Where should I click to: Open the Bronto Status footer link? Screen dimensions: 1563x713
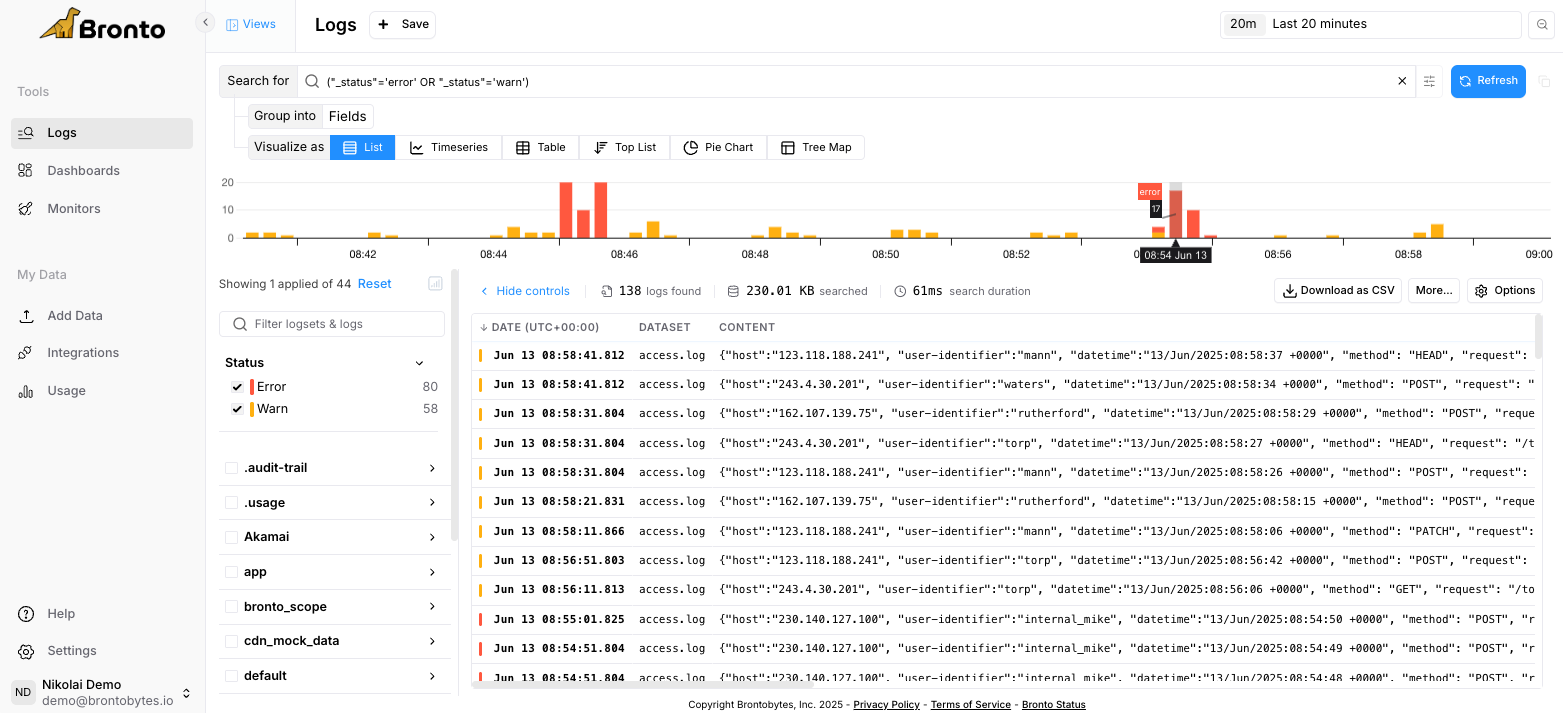[x=1053, y=705]
